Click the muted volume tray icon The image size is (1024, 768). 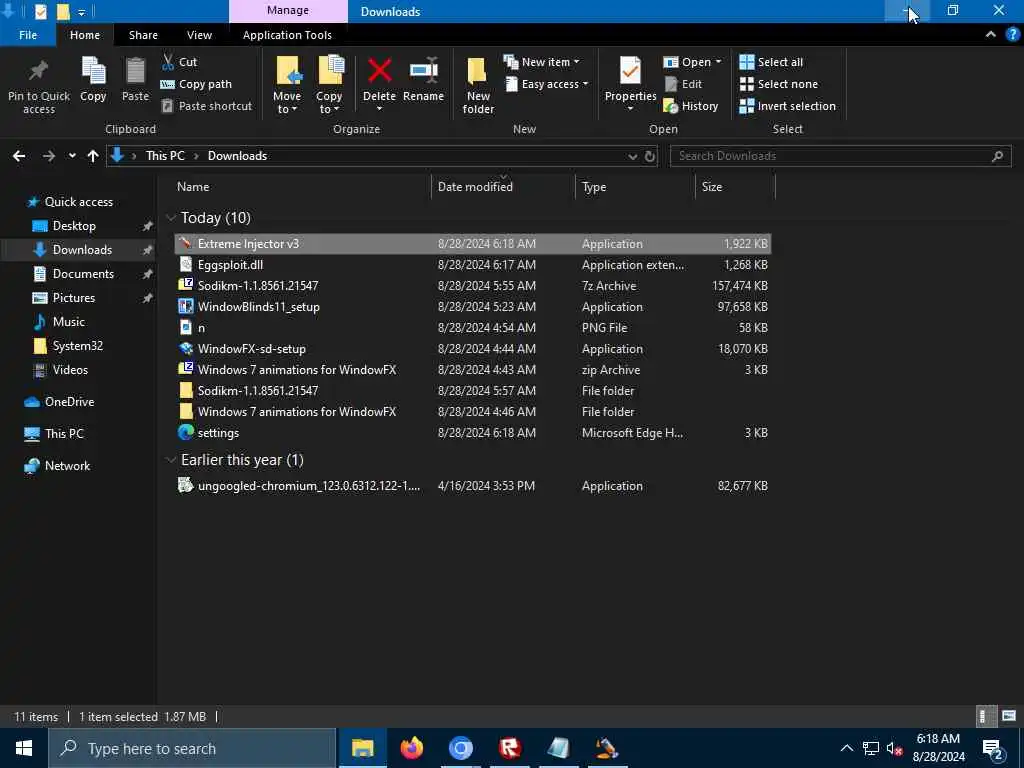(894, 748)
